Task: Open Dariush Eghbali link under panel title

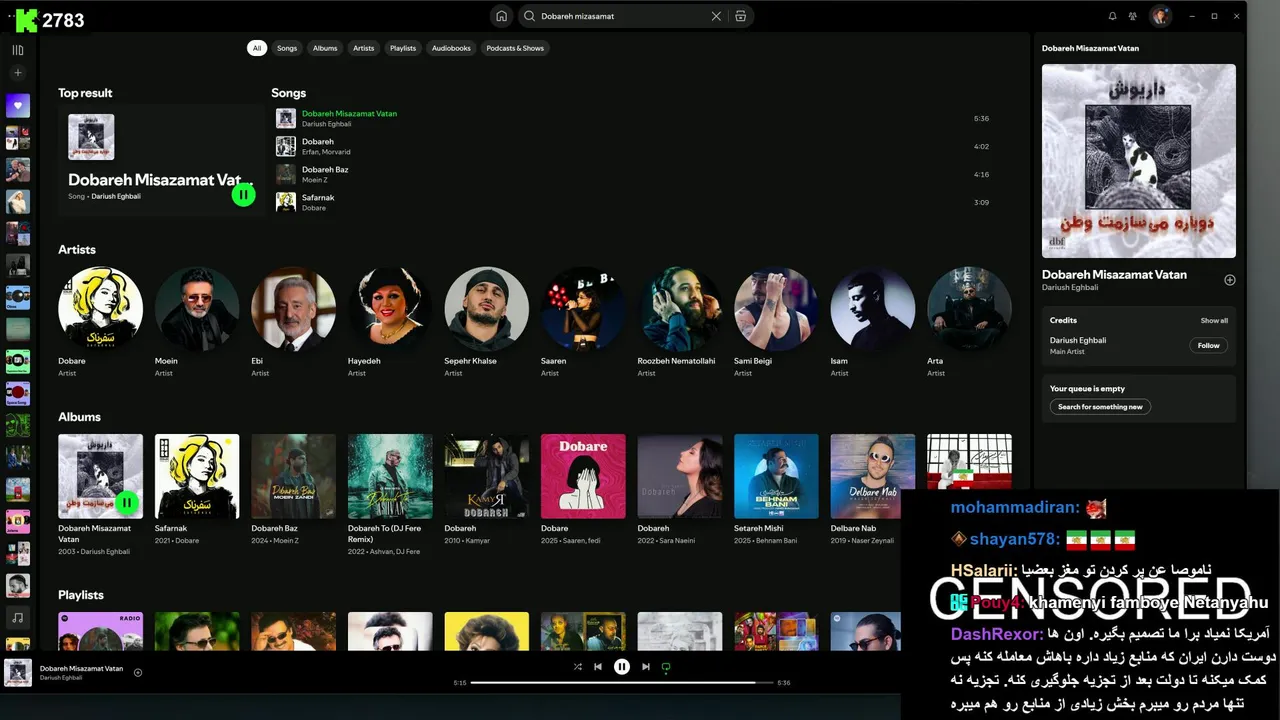Action: pos(1070,288)
